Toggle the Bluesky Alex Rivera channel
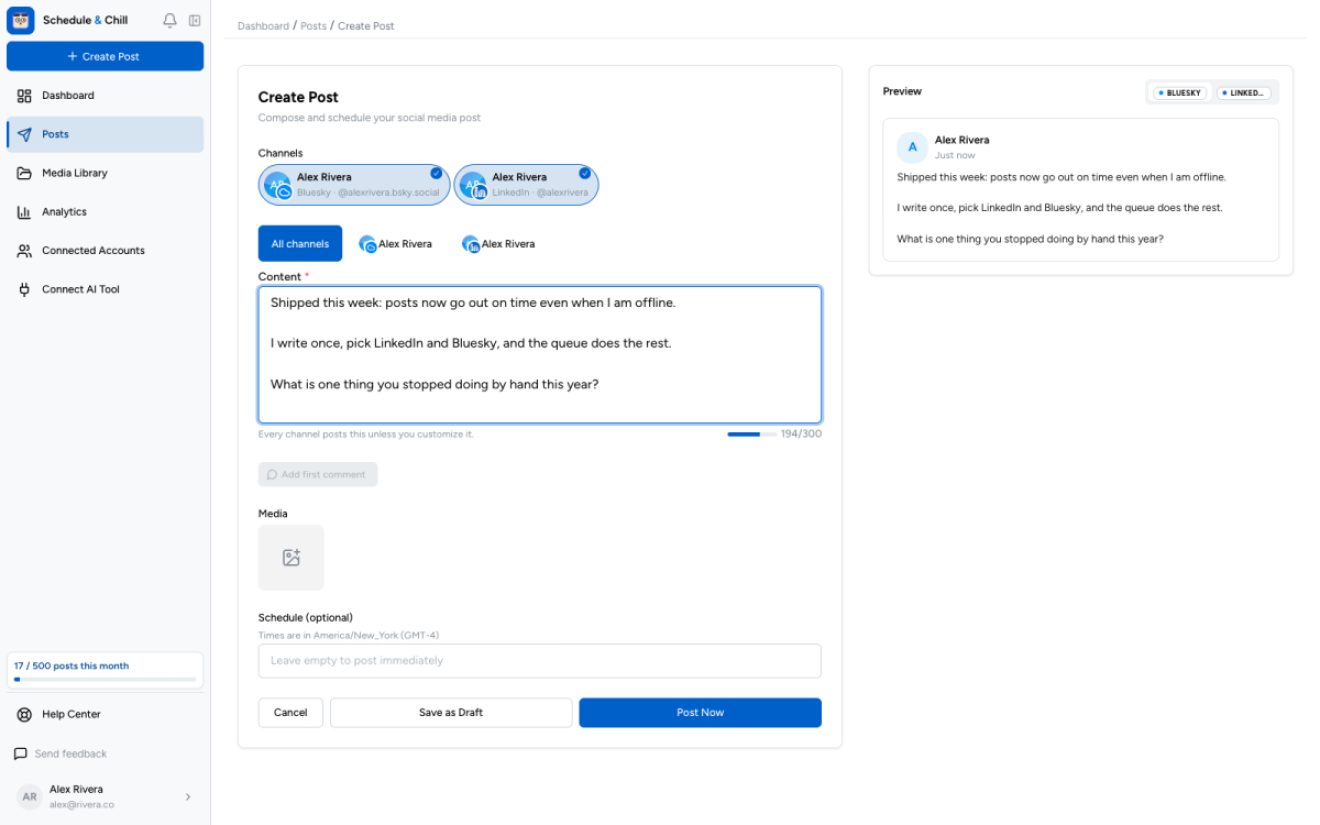This screenshot has height=825, width=1320. 354,184
